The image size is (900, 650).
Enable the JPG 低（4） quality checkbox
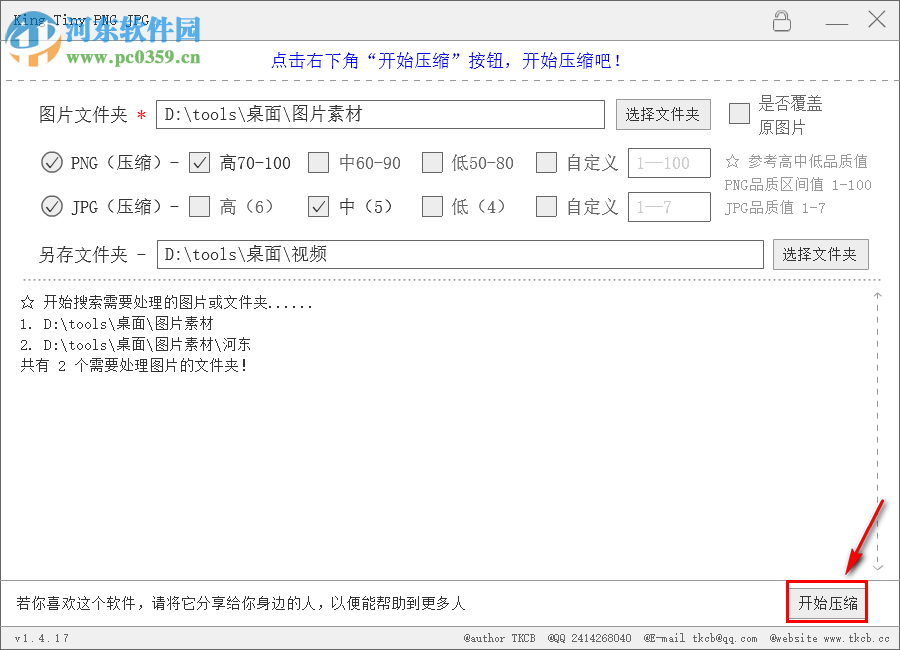coord(432,207)
